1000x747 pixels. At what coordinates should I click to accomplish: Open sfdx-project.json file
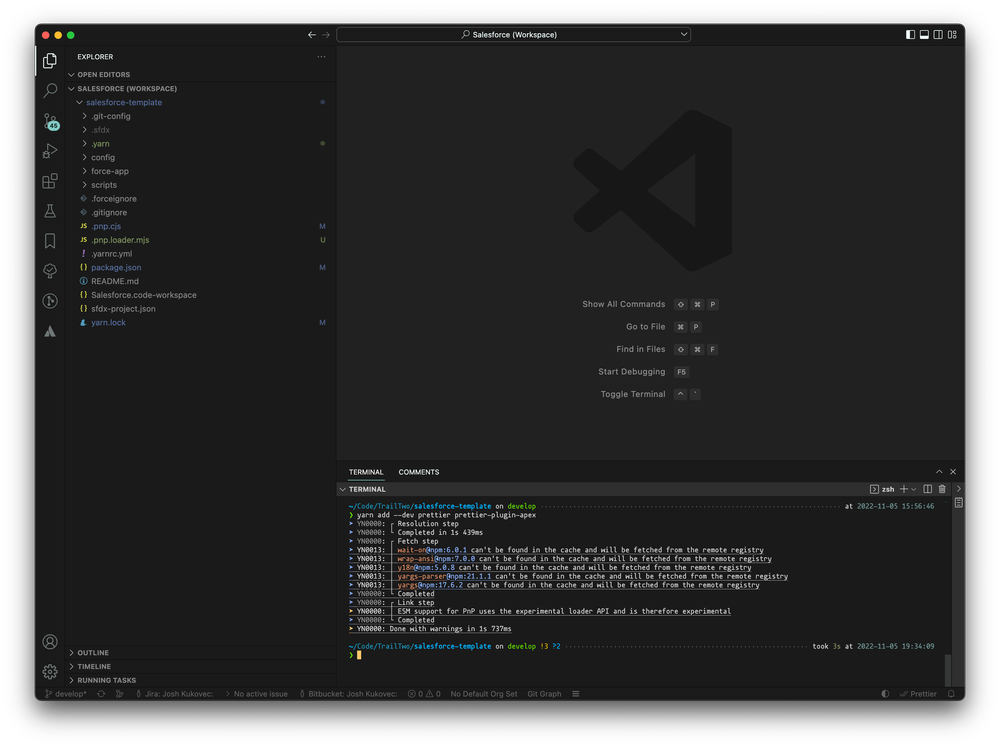tap(201, 309)
